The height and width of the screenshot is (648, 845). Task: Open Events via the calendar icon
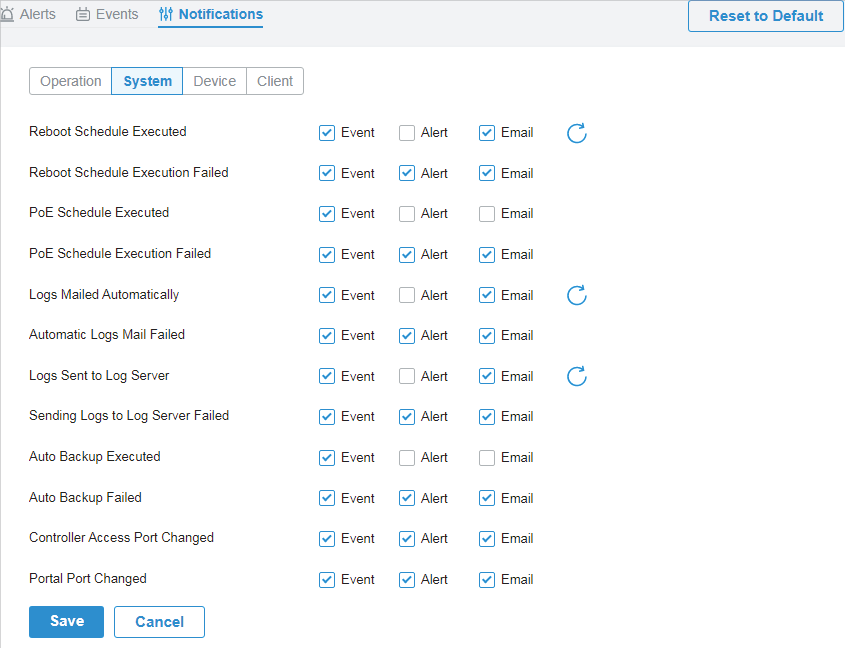[x=82, y=14]
